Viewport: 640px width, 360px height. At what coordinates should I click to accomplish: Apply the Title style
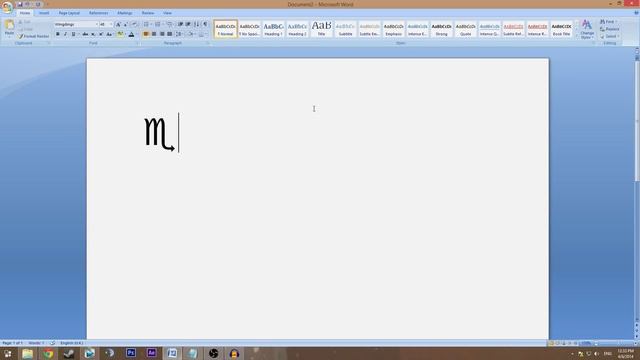[321, 29]
